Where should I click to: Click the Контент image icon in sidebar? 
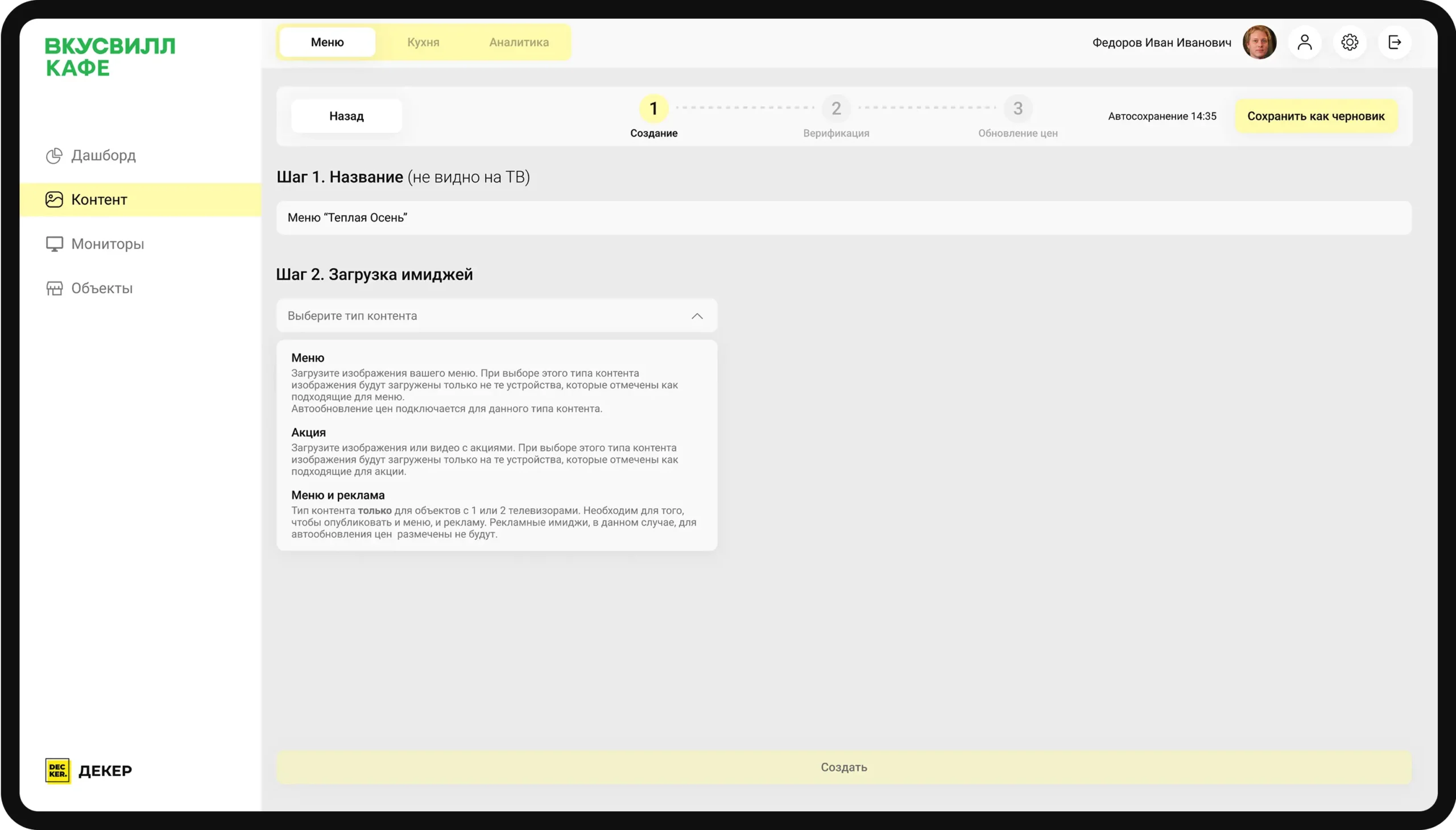click(x=54, y=200)
